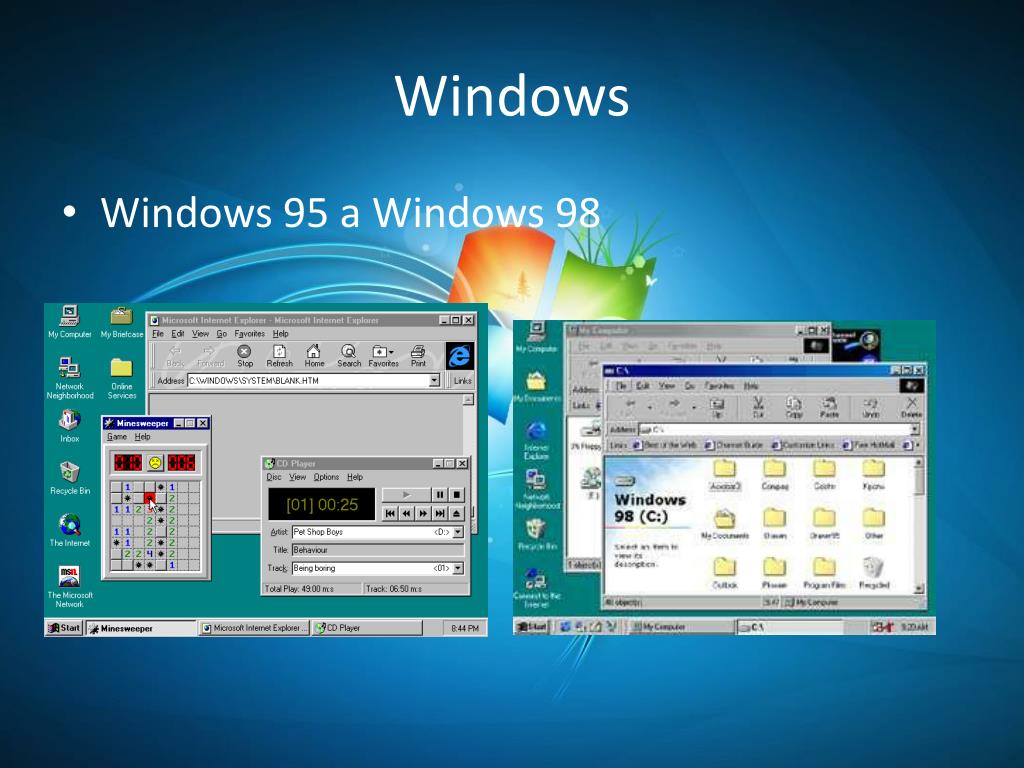
Task: Expand Links toolbar overflow arrow in C:\ window
Action: (918, 445)
